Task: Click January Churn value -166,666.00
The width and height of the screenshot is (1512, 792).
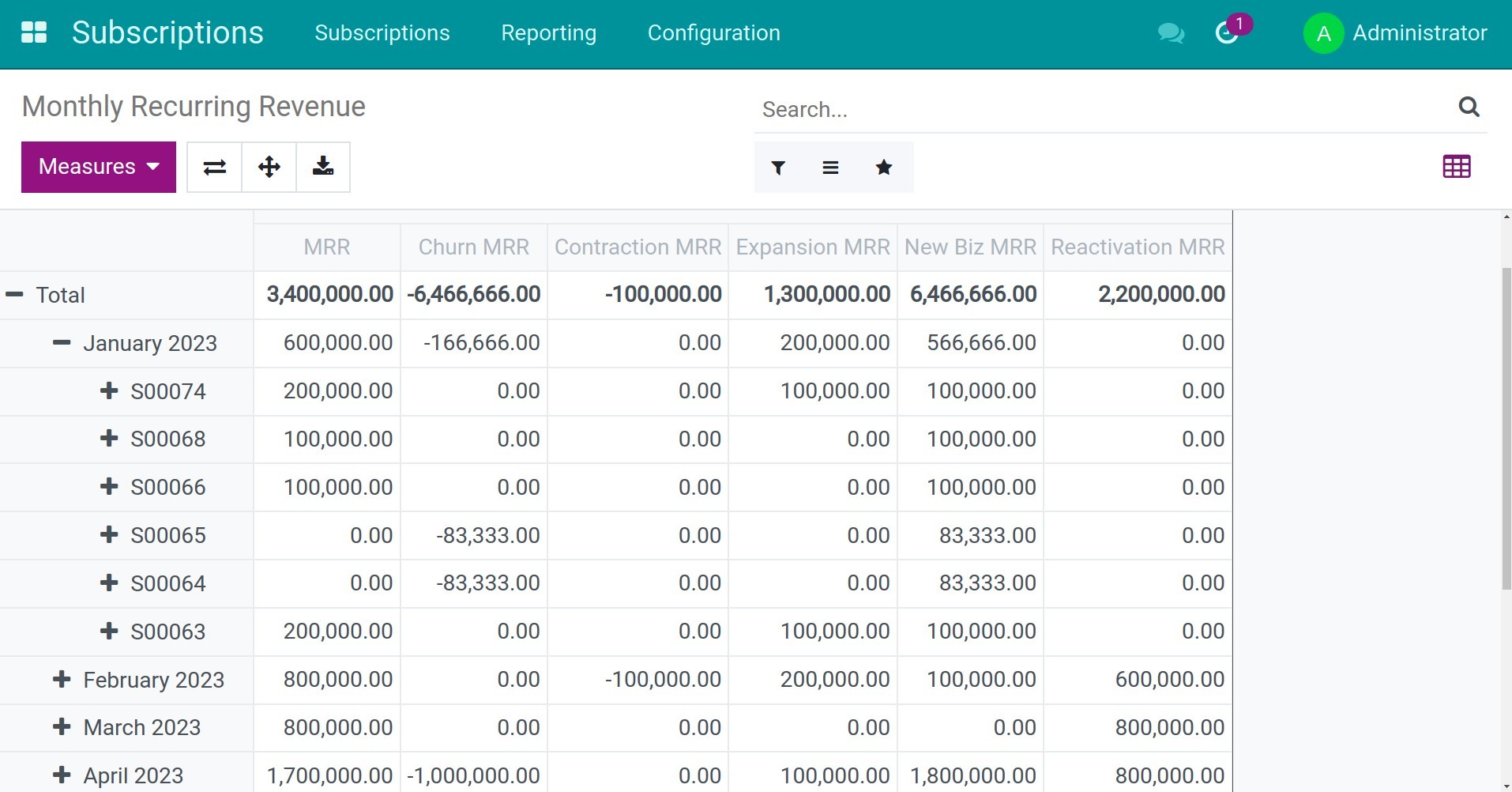Action: point(482,342)
